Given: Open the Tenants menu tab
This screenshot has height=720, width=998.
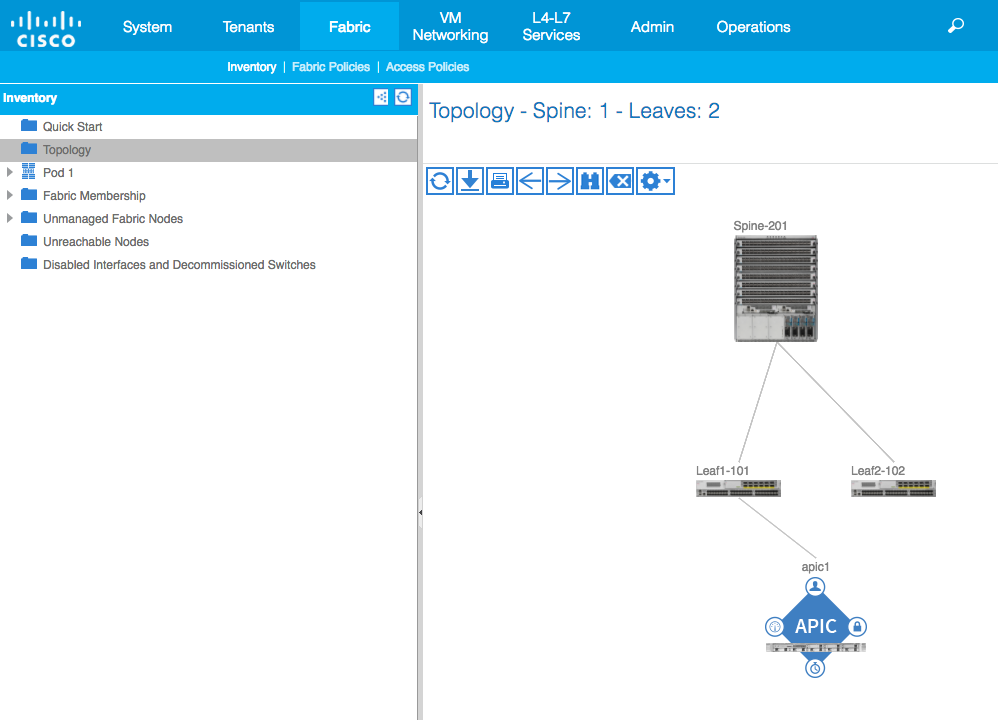Looking at the screenshot, I should click(x=248, y=27).
